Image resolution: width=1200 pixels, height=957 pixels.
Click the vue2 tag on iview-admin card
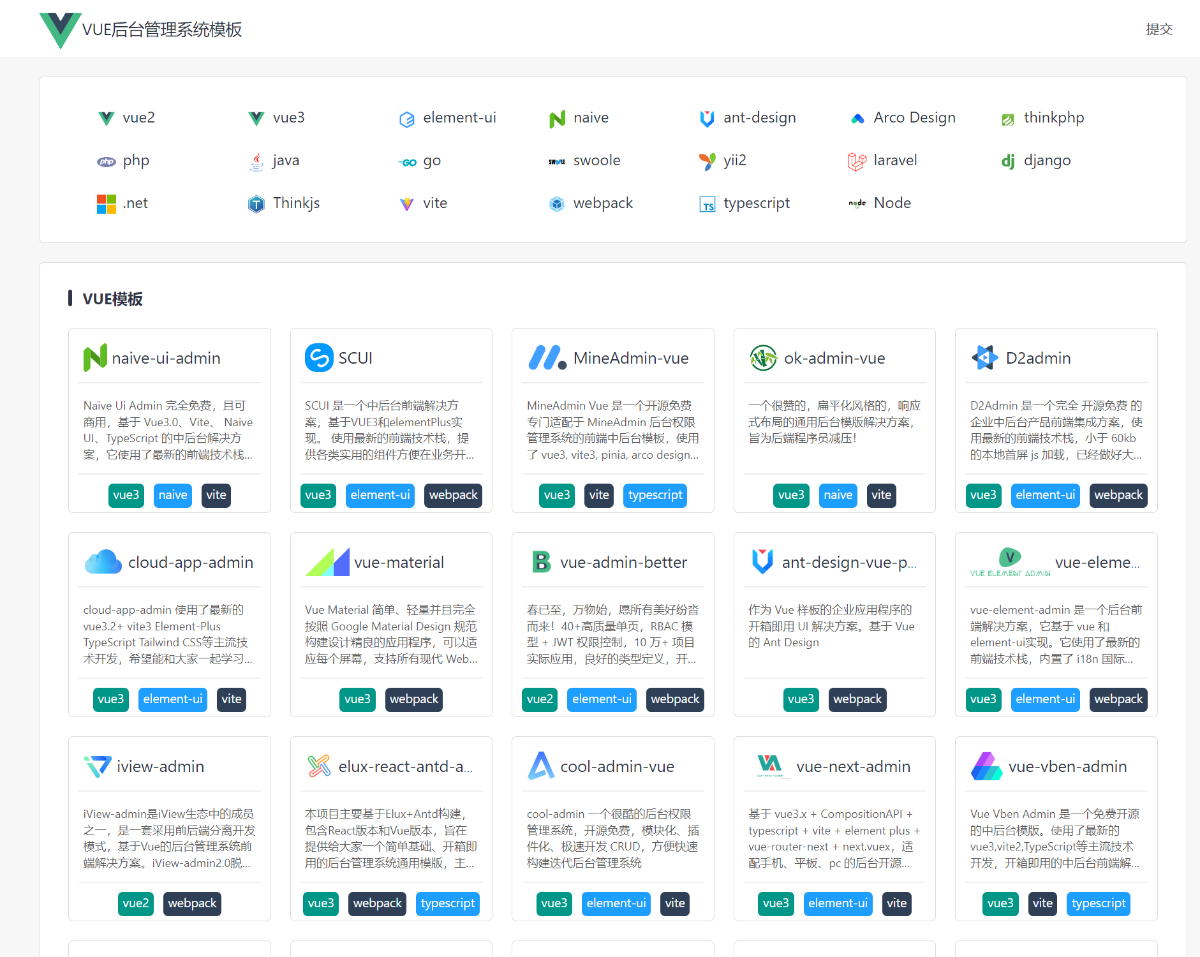[136, 903]
